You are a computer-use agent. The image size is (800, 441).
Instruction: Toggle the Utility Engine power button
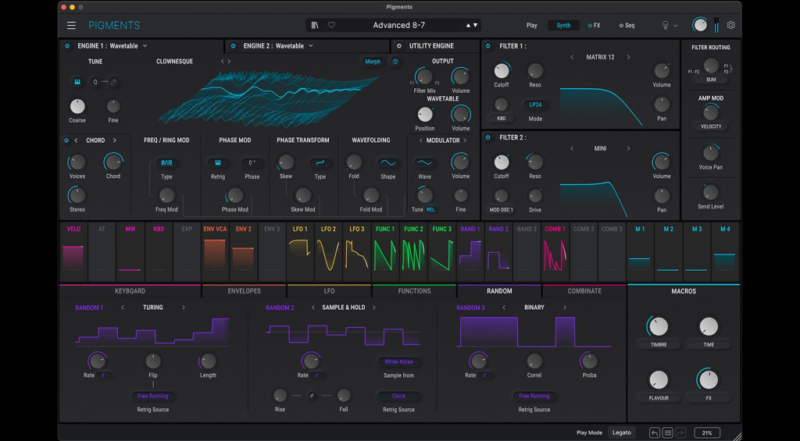coord(400,46)
